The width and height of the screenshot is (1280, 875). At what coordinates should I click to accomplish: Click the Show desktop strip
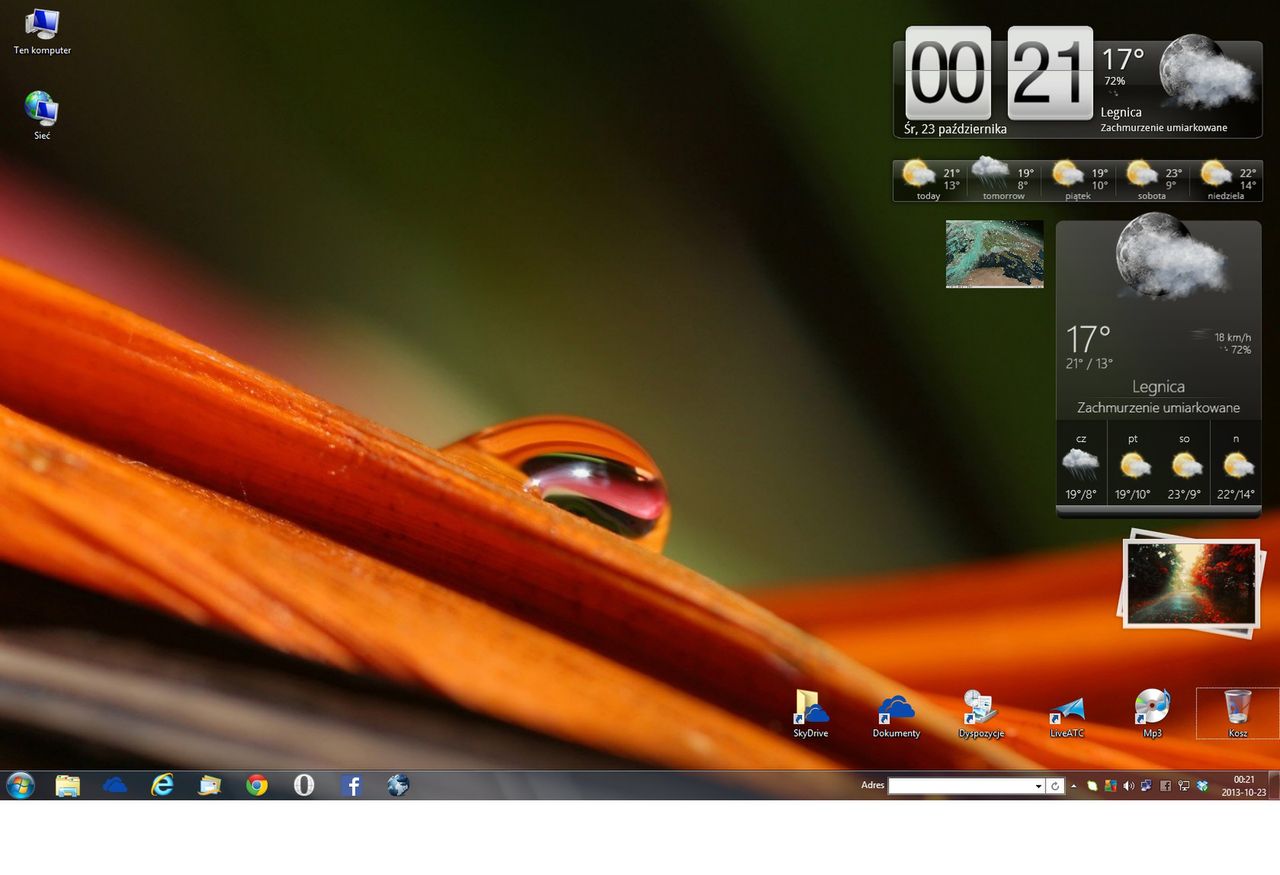pyautogui.click(x=1274, y=785)
